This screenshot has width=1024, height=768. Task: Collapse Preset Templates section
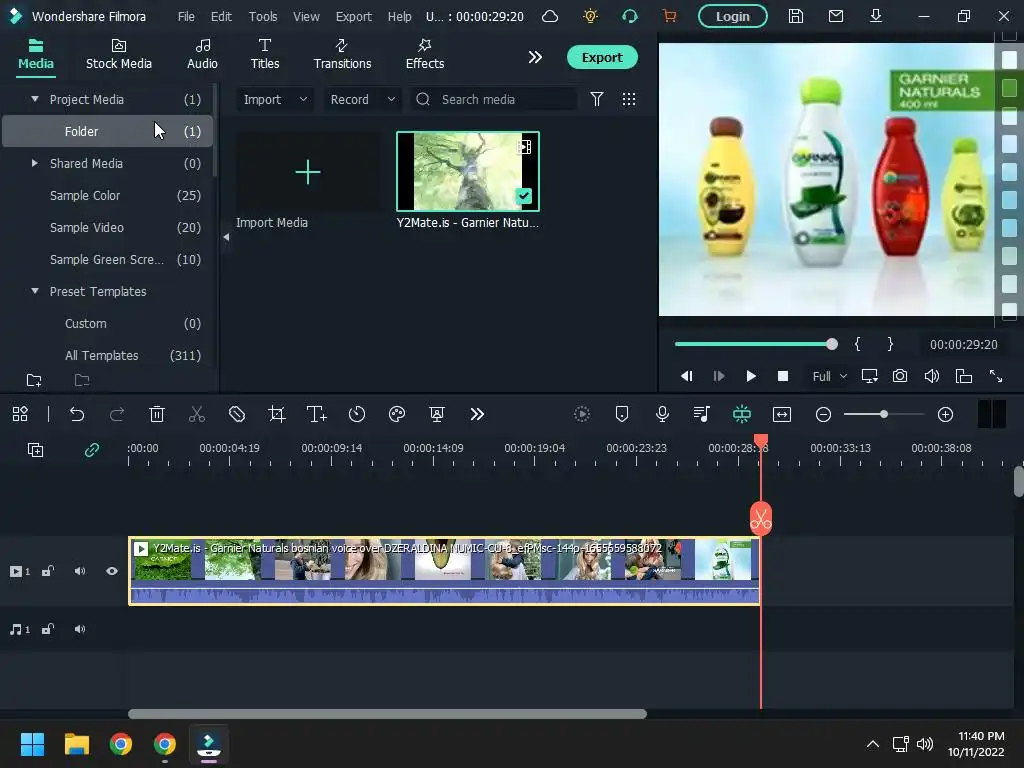tap(35, 291)
